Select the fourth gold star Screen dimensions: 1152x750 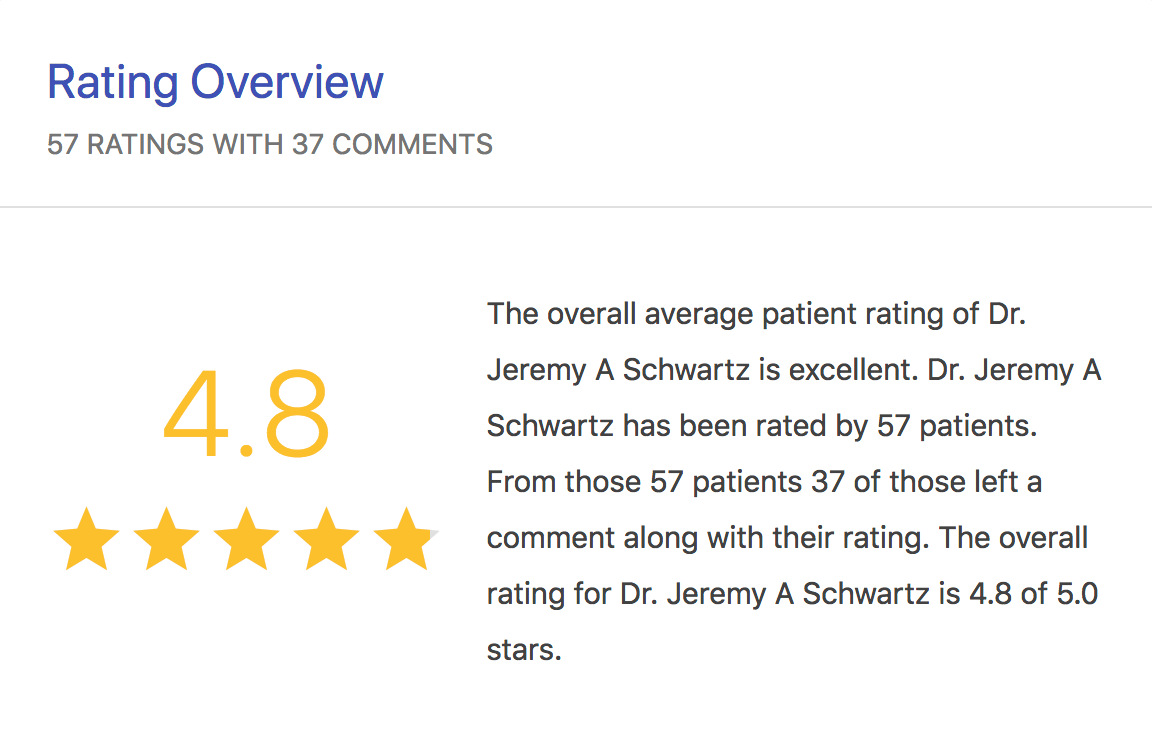click(x=326, y=539)
